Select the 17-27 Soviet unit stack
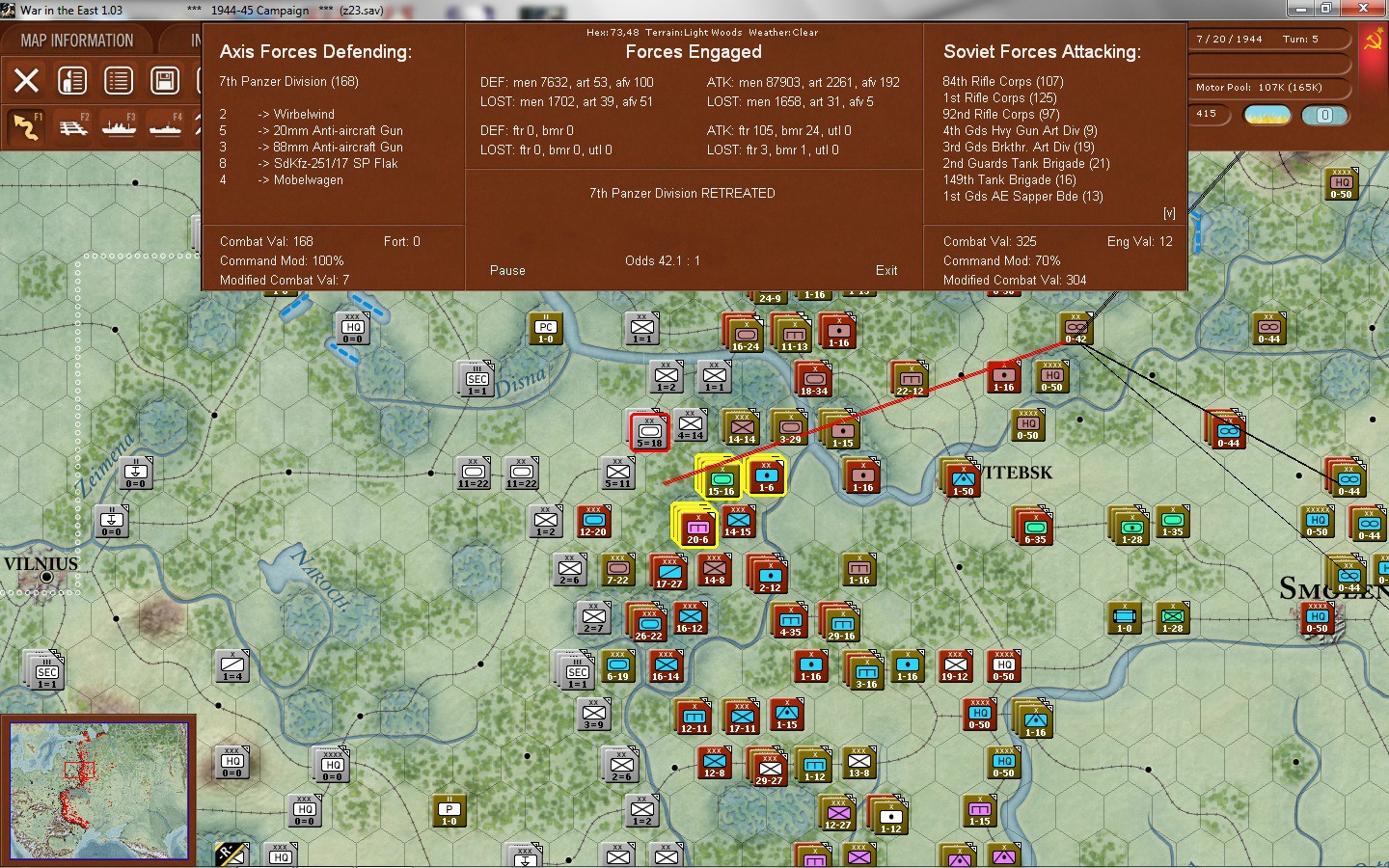 (x=669, y=572)
